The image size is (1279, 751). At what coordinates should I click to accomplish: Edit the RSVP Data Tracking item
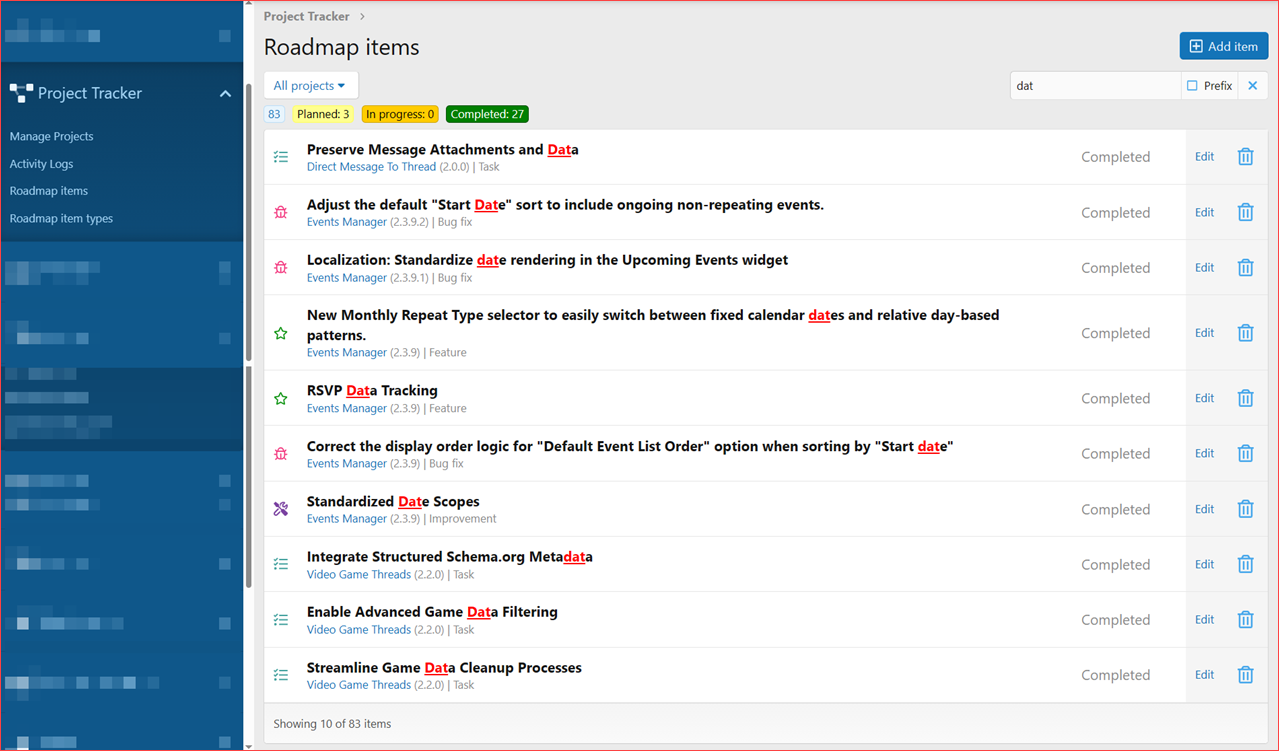pos(1203,397)
